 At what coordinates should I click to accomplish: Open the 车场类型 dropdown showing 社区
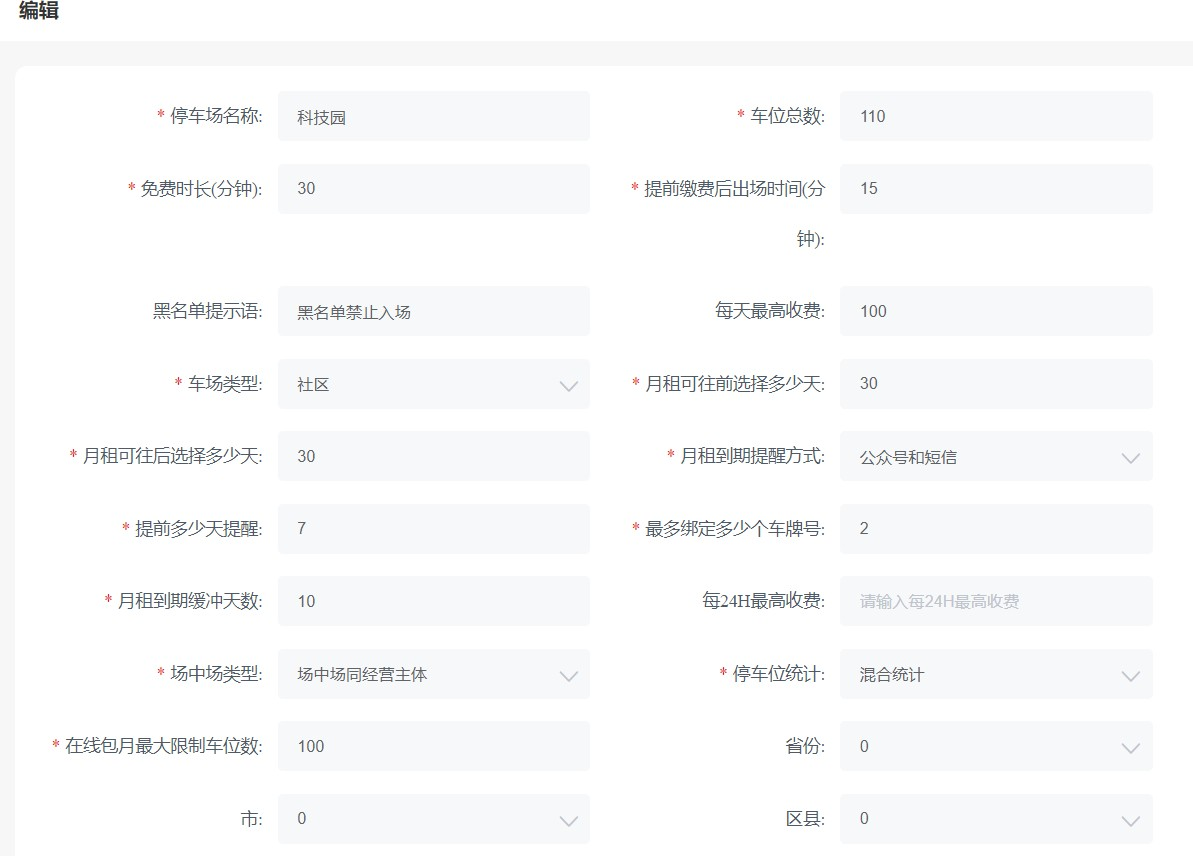click(433, 384)
